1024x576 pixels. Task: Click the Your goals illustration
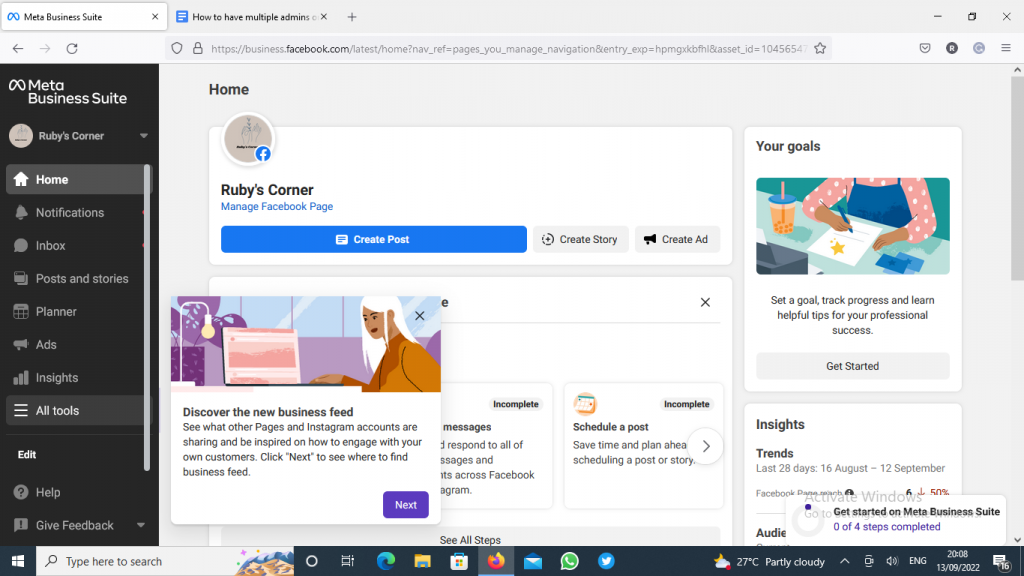(x=853, y=226)
